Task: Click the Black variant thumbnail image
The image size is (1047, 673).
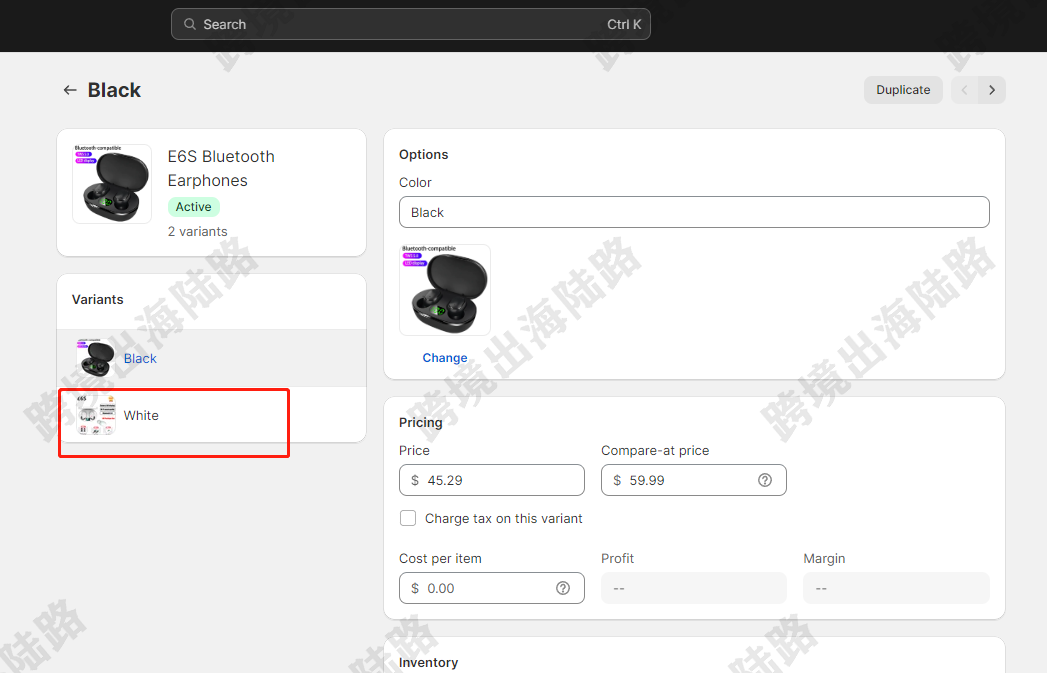Action: click(96, 358)
